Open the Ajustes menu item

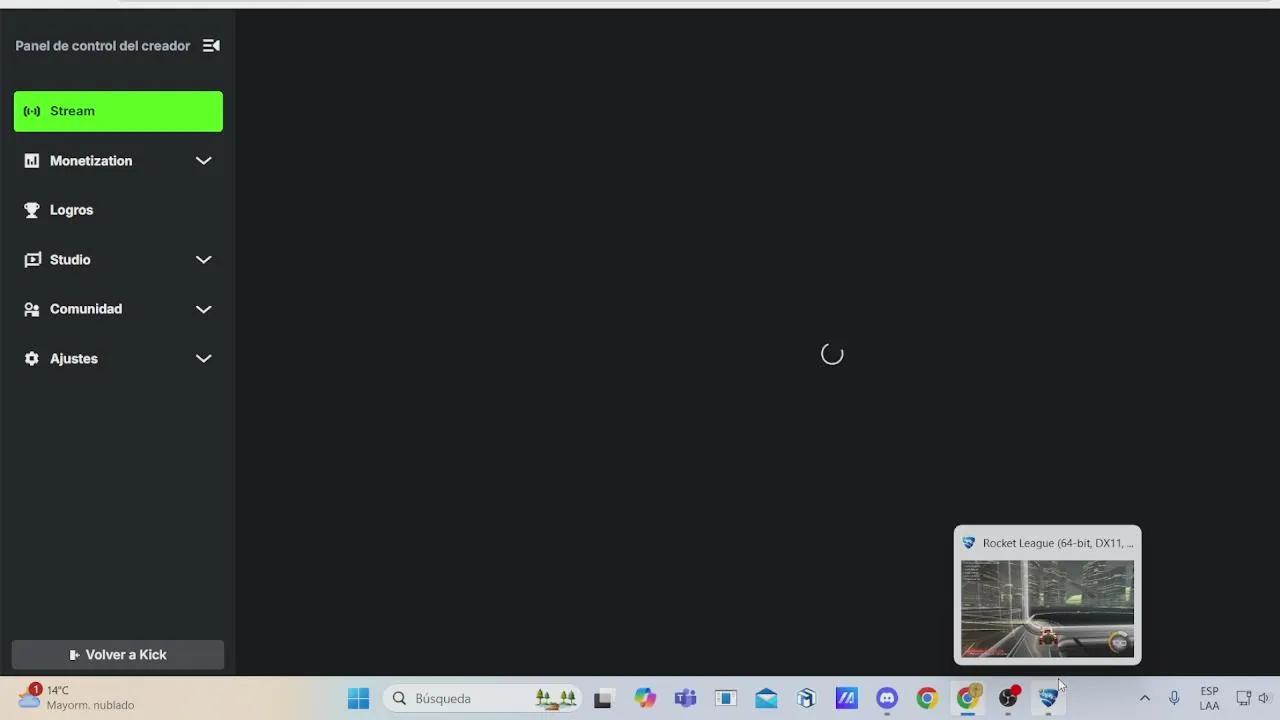[118, 358]
